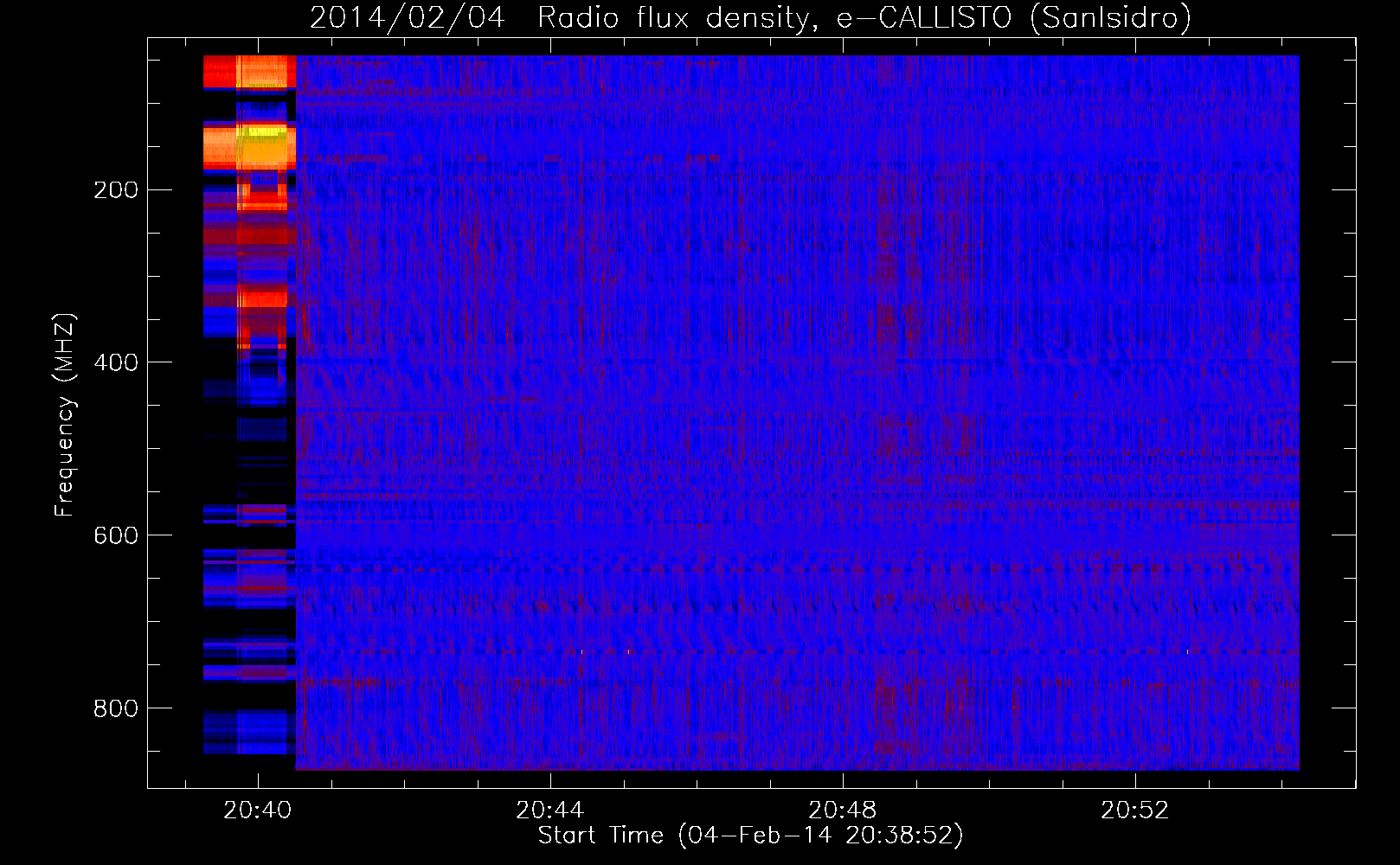Click the 20:44 time tick label

point(550,811)
